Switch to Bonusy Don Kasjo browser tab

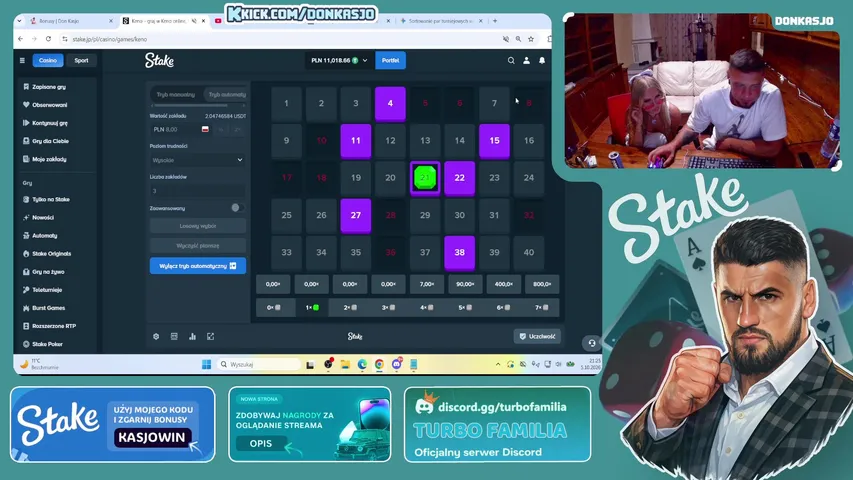pos(71,21)
